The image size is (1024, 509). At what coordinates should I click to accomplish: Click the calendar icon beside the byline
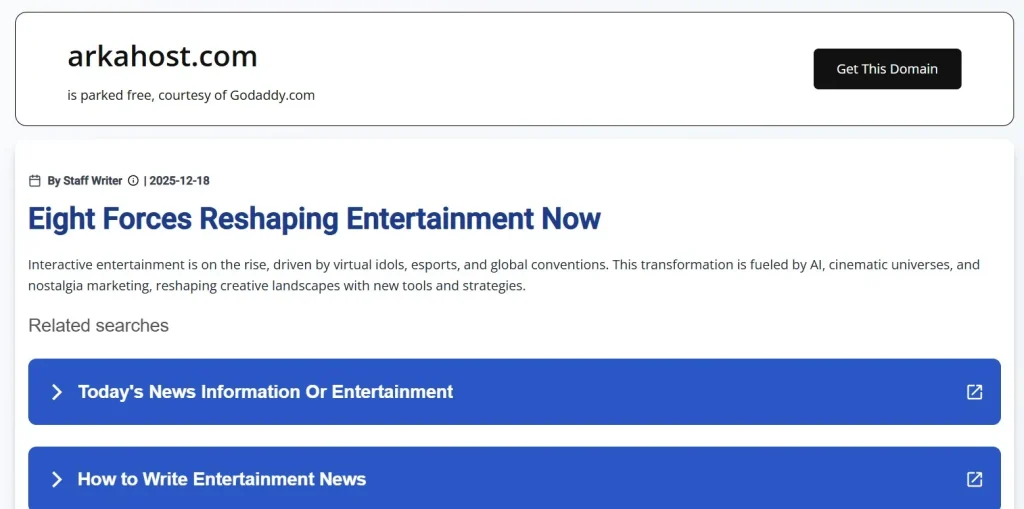point(35,181)
